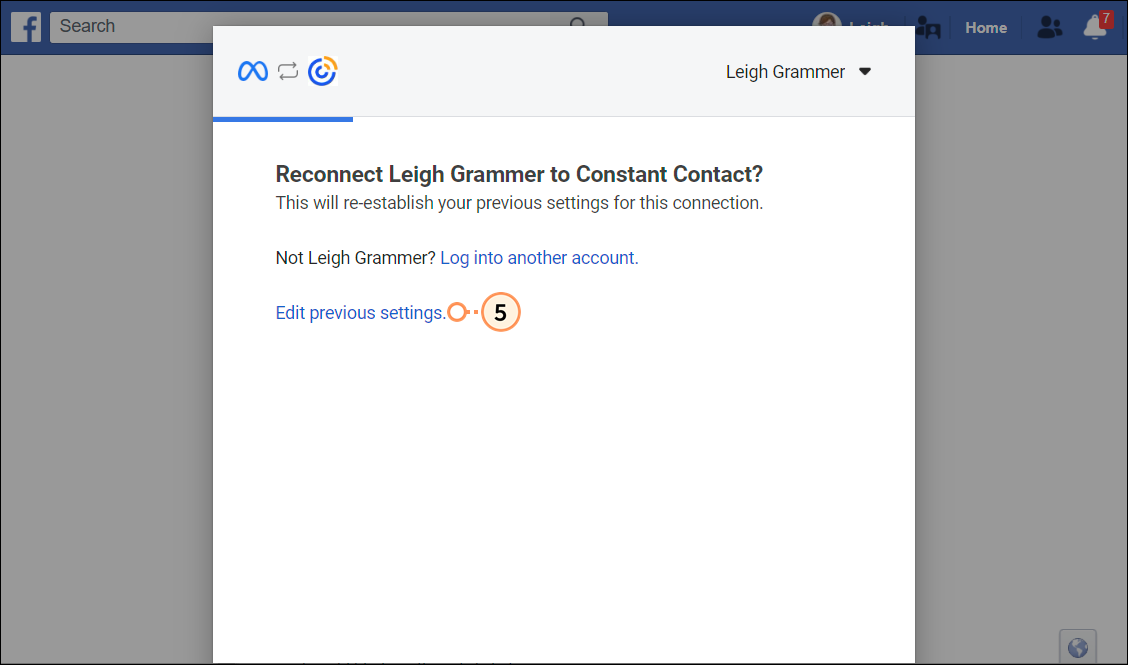Open the friends icon in Facebook header
The width and height of the screenshot is (1128, 665).
coord(1050,28)
